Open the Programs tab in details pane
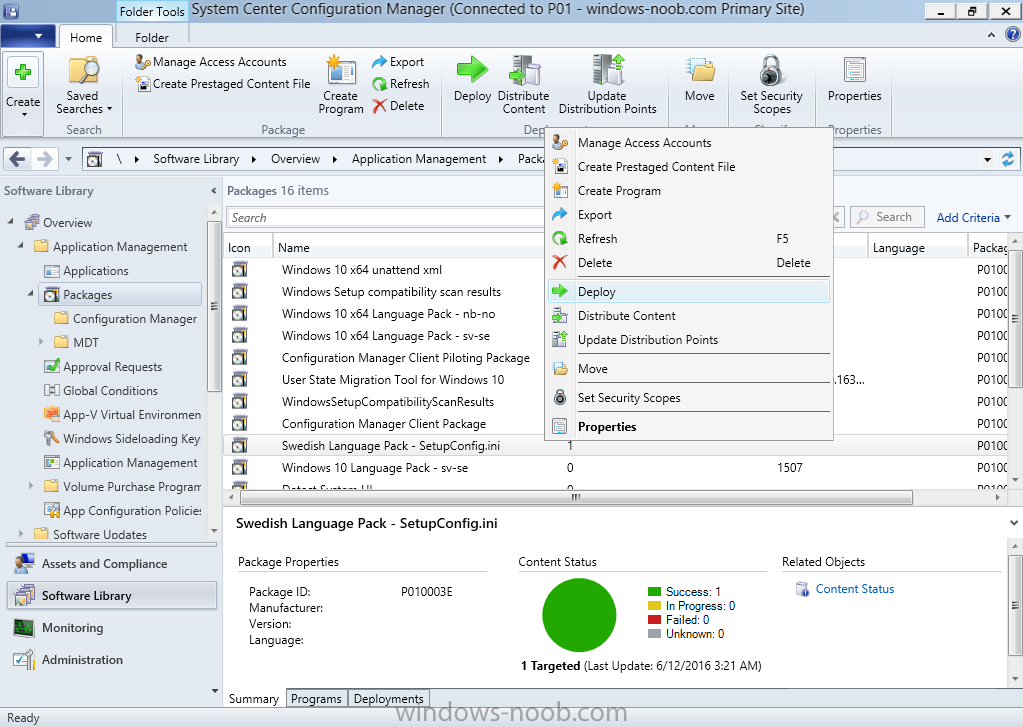 tap(316, 698)
